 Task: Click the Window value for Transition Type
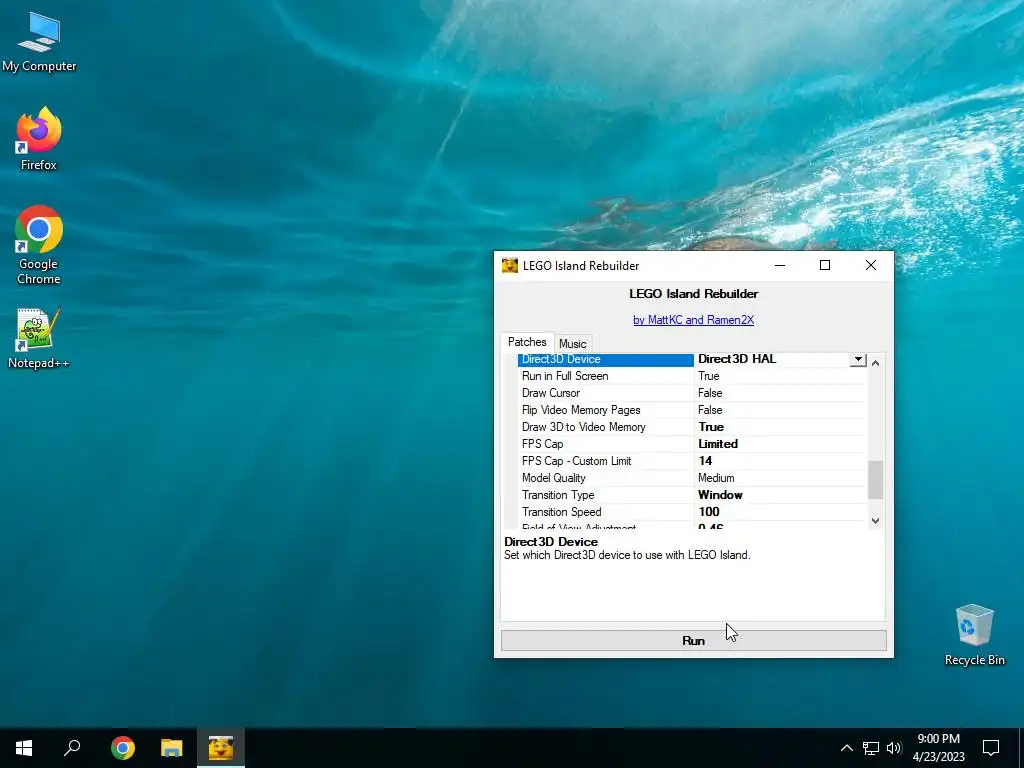720,495
